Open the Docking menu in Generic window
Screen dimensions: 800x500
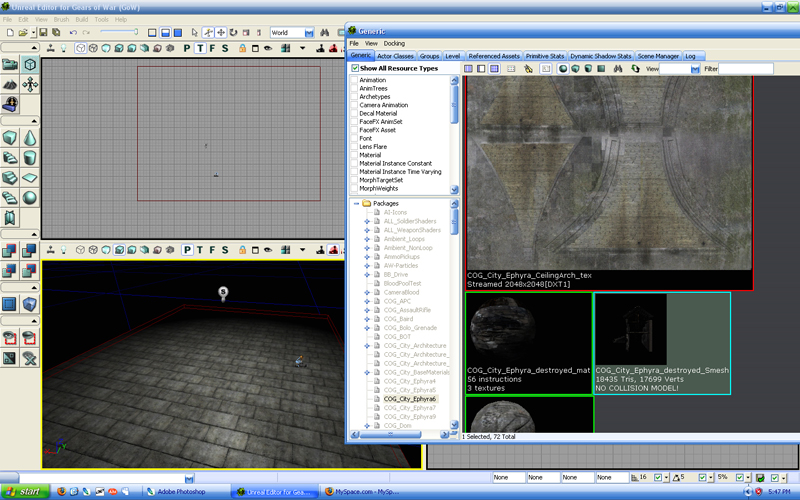(x=394, y=43)
